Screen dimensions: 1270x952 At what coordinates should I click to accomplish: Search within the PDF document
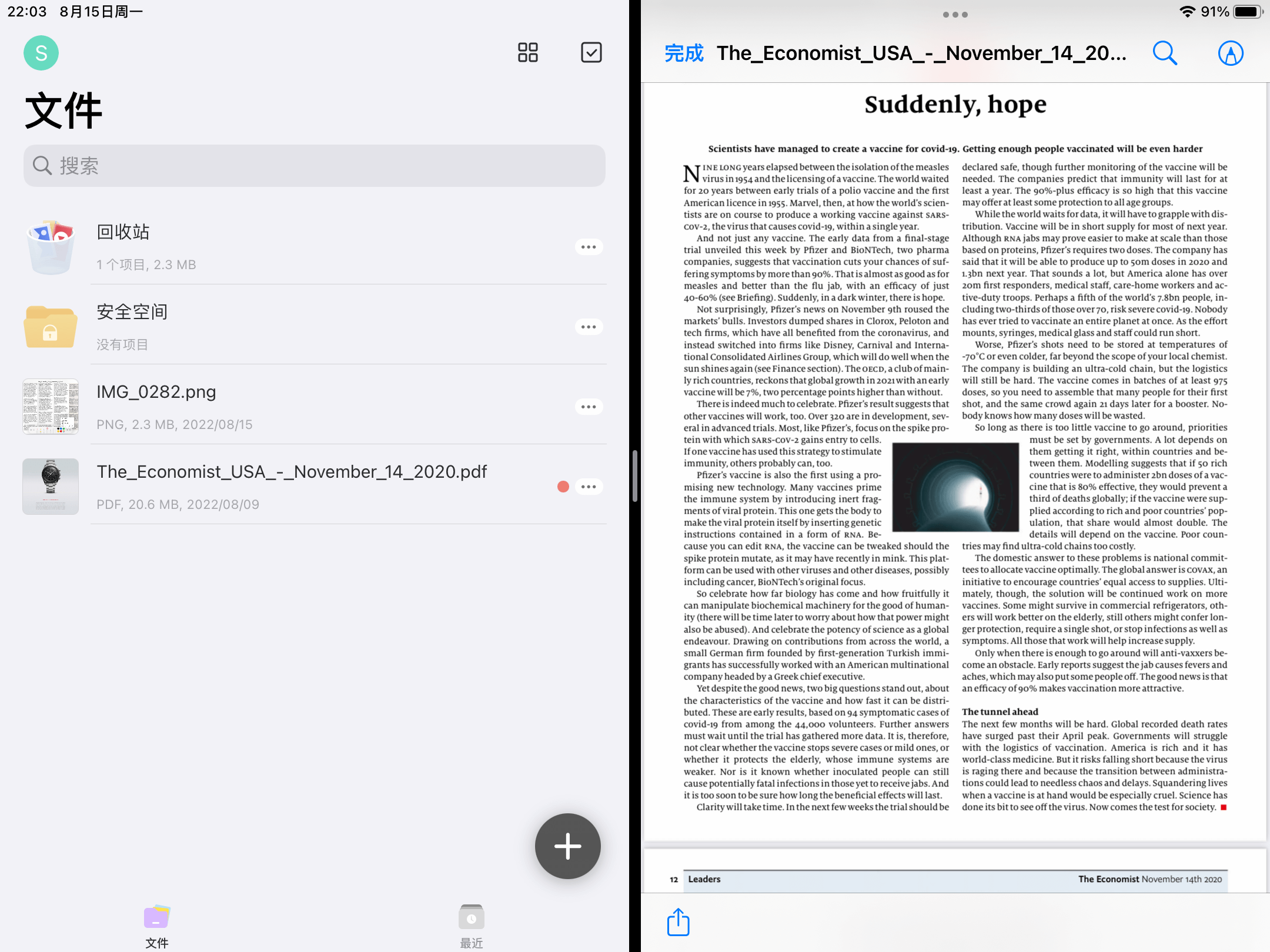tap(1165, 53)
